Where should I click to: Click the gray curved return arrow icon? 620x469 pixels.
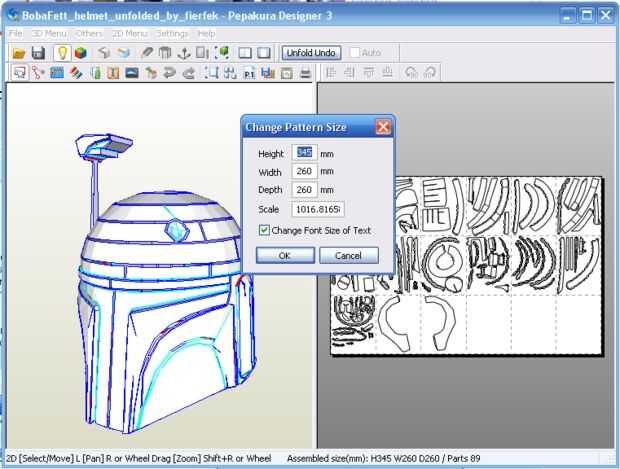point(169,73)
